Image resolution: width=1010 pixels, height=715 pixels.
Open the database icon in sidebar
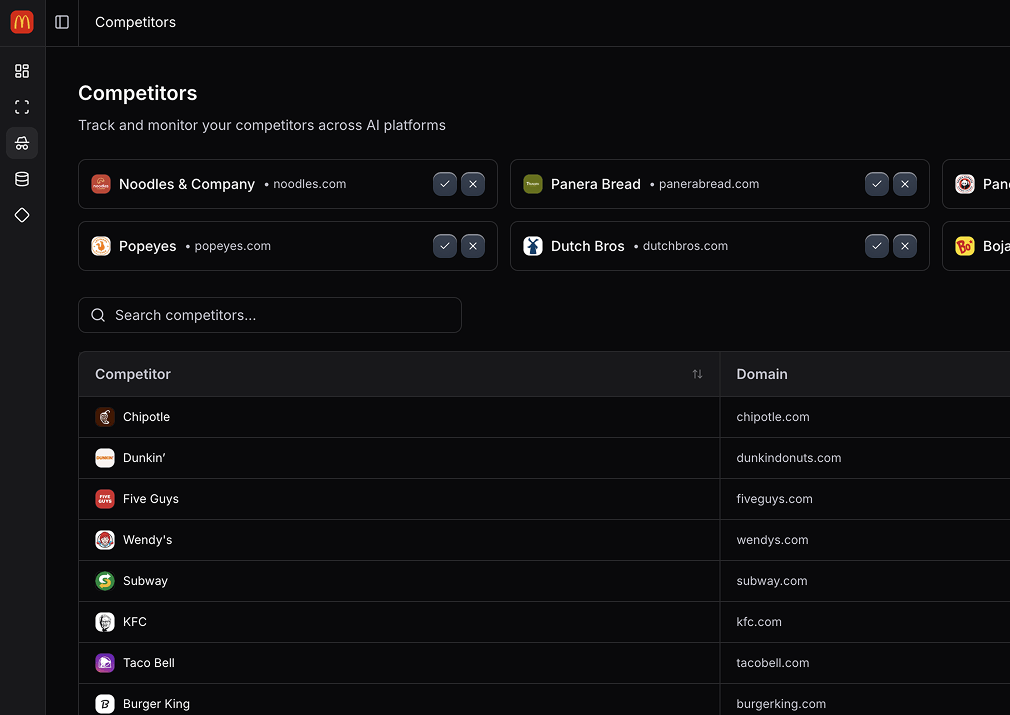pyautogui.click(x=22, y=179)
